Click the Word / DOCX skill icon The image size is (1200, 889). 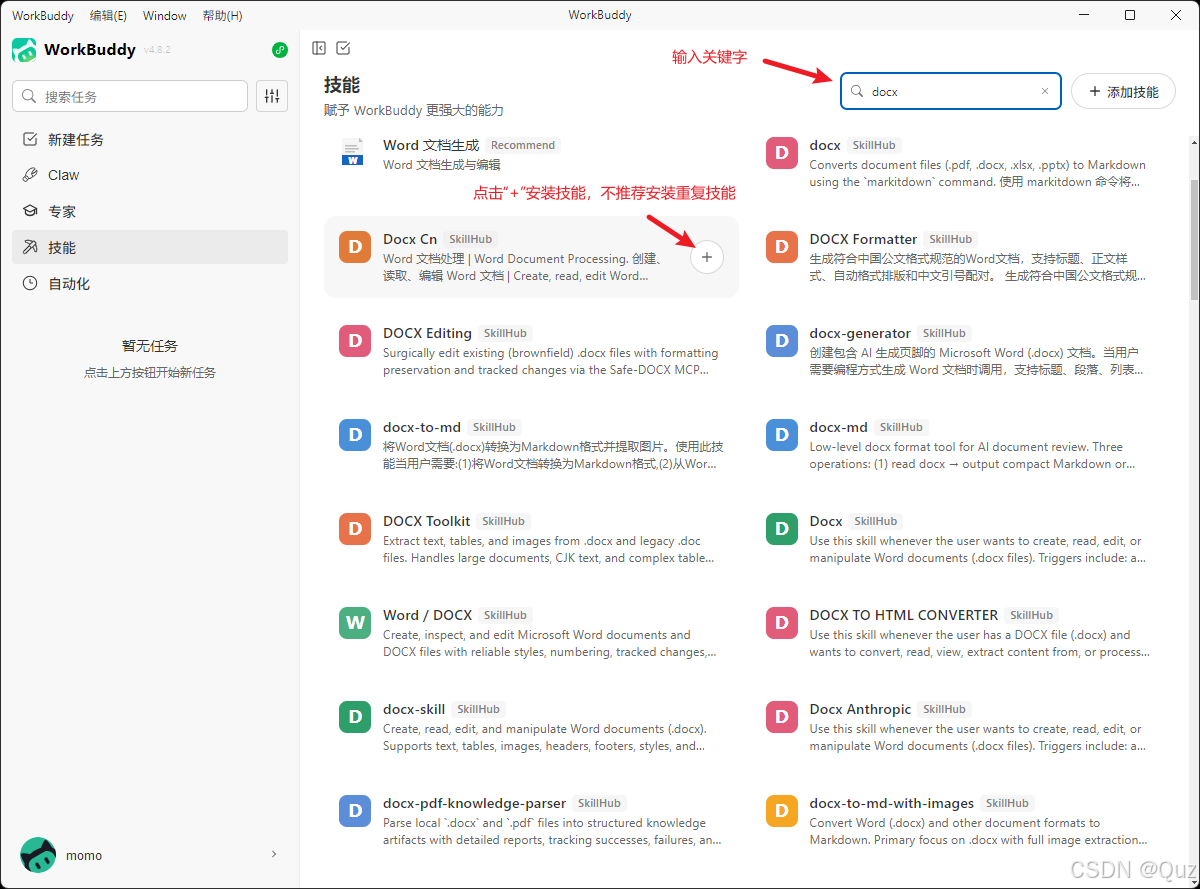coord(355,623)
